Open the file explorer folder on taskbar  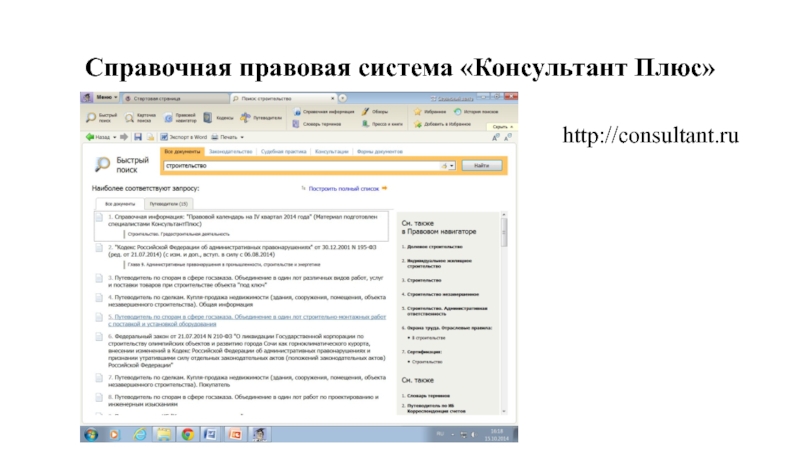point(164,435)
